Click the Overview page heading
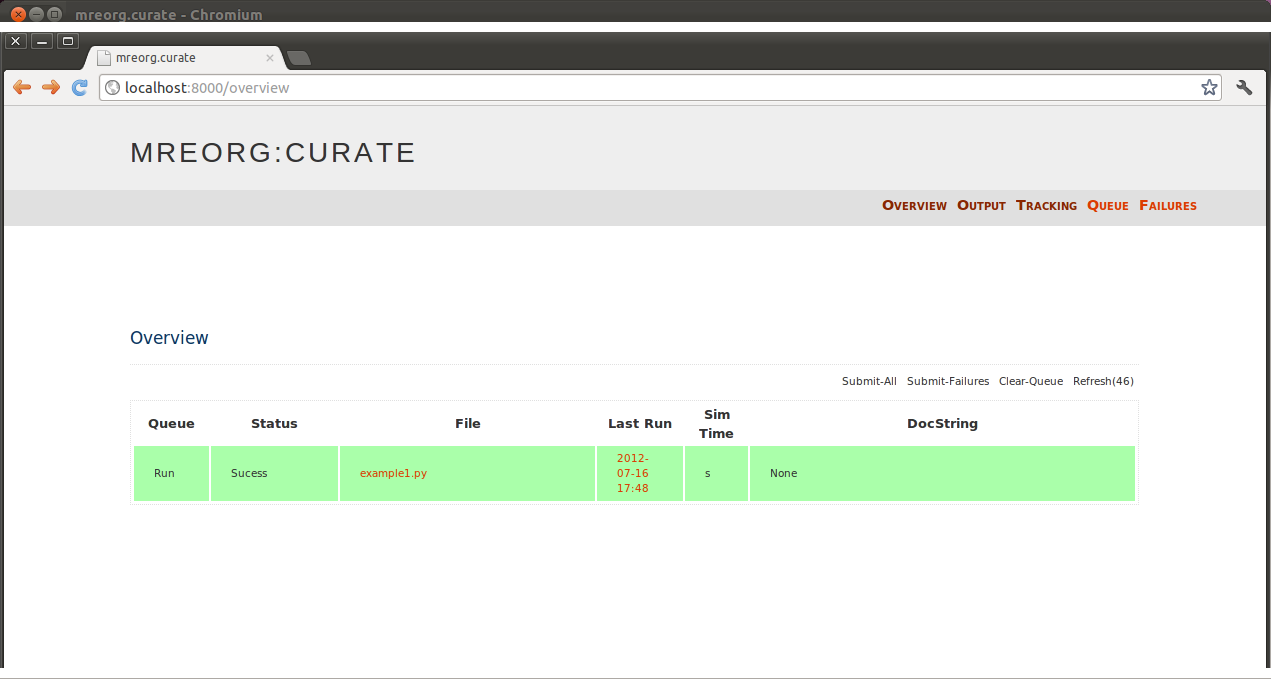1271x679 pixels. (x=169, y=338)
